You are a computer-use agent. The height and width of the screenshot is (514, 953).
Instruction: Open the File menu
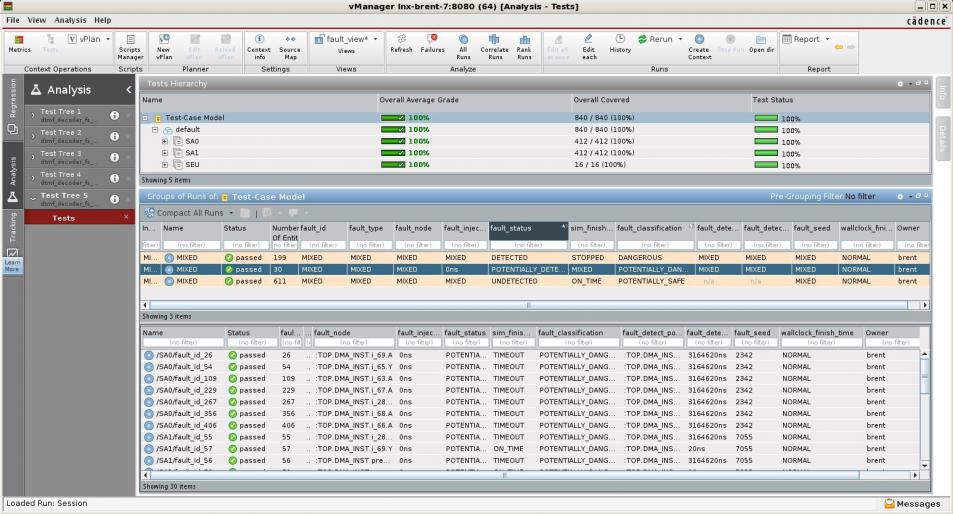click(x=13, y=20)
